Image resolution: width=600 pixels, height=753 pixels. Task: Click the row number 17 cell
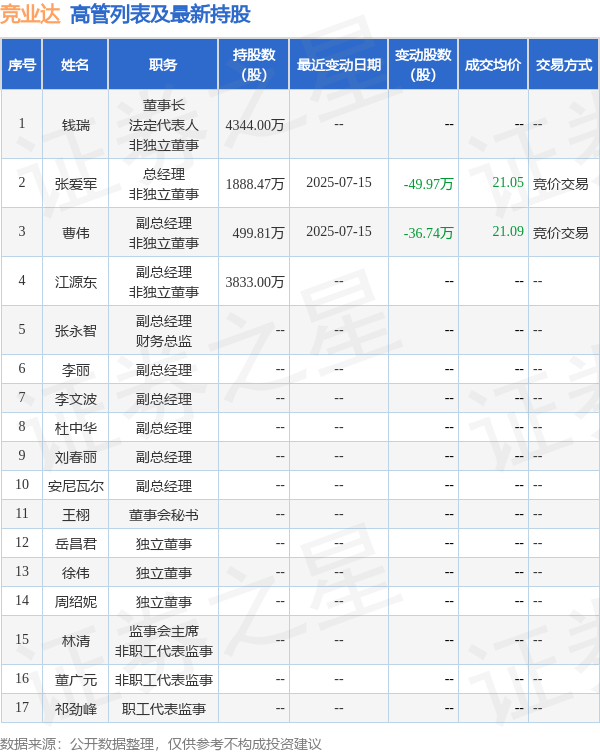22,707
